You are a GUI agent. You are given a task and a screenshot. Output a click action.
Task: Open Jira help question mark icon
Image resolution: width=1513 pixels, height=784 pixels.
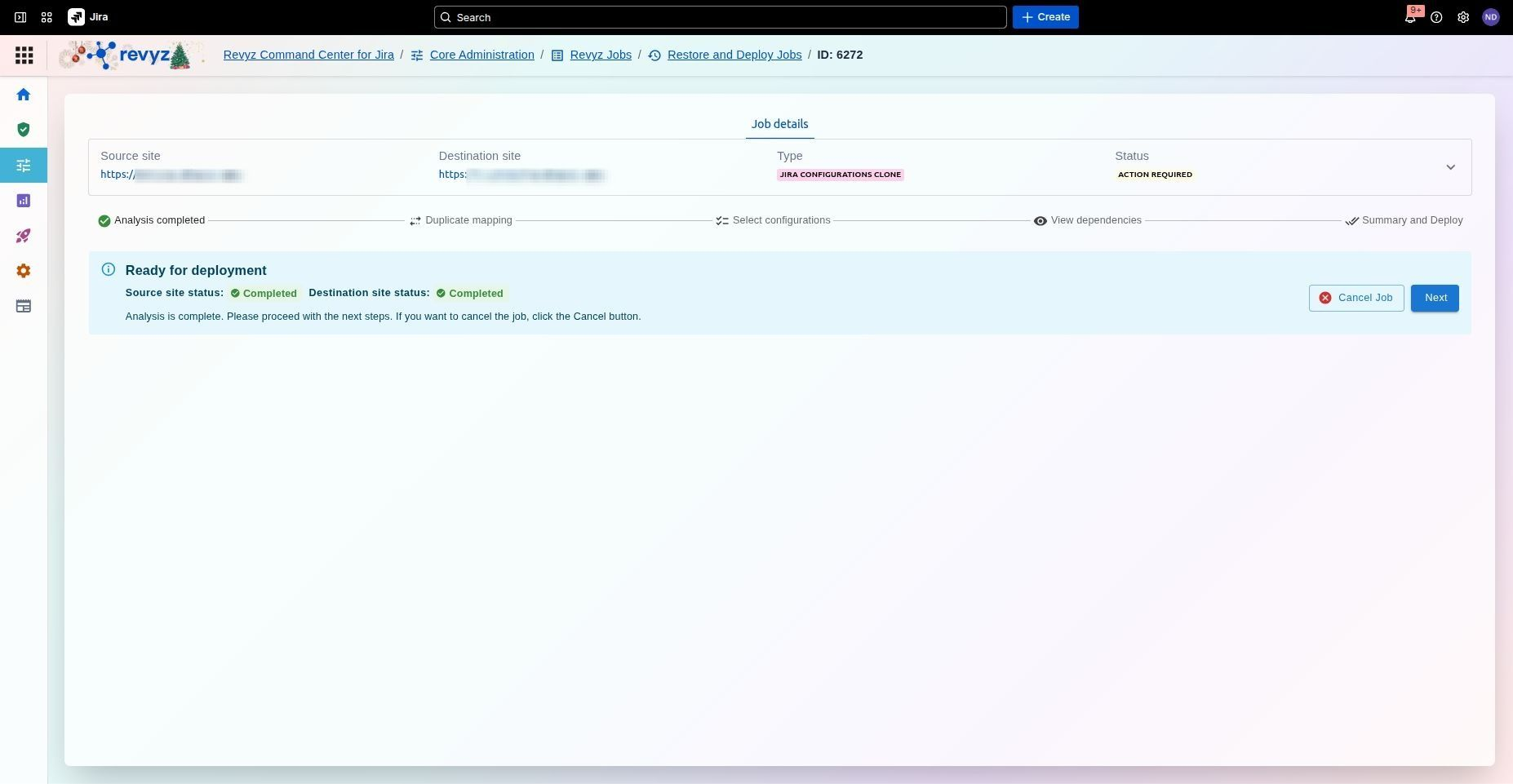point(1436,17)
